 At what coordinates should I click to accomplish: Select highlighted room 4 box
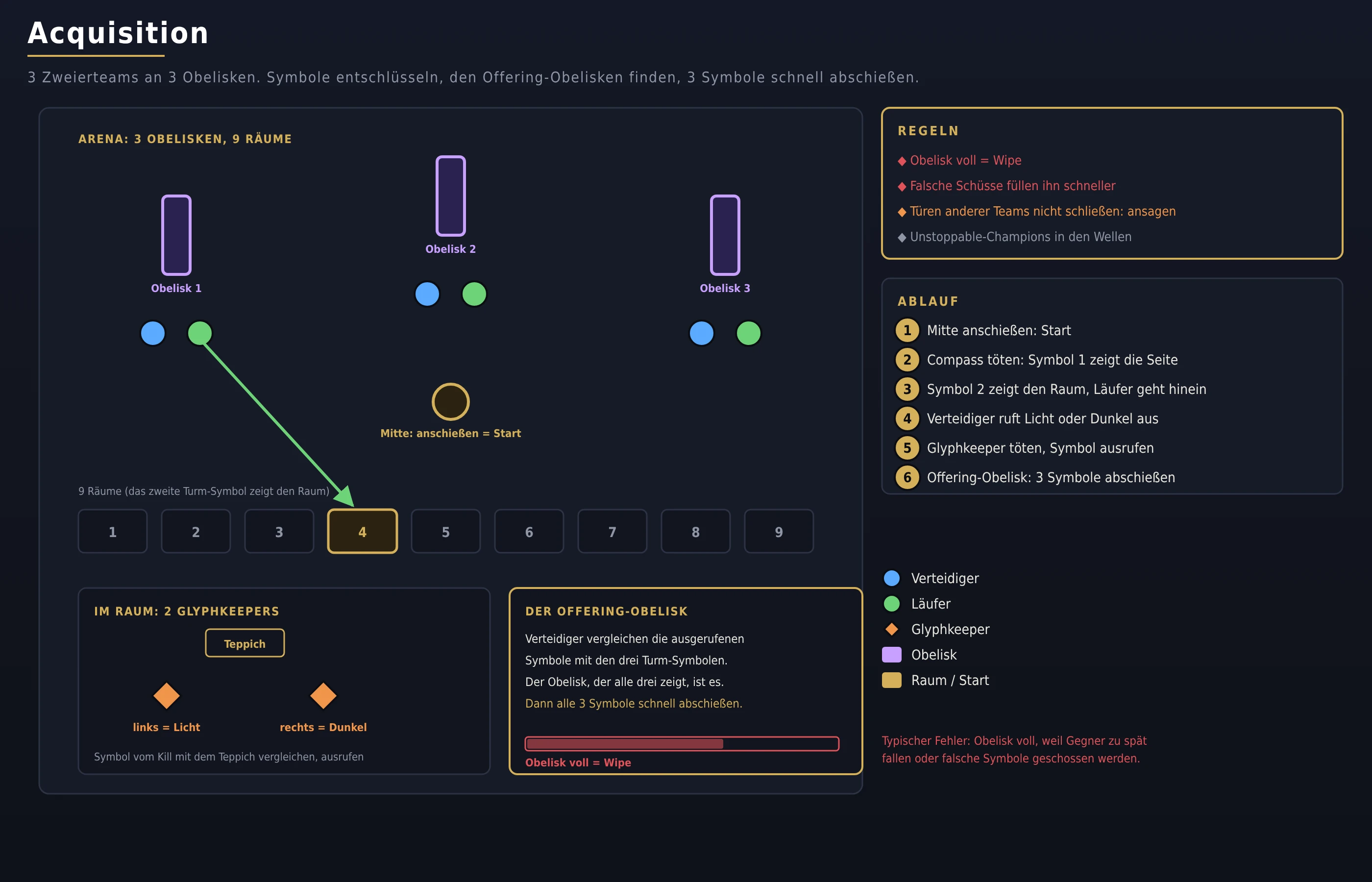(x=363, y=532)
